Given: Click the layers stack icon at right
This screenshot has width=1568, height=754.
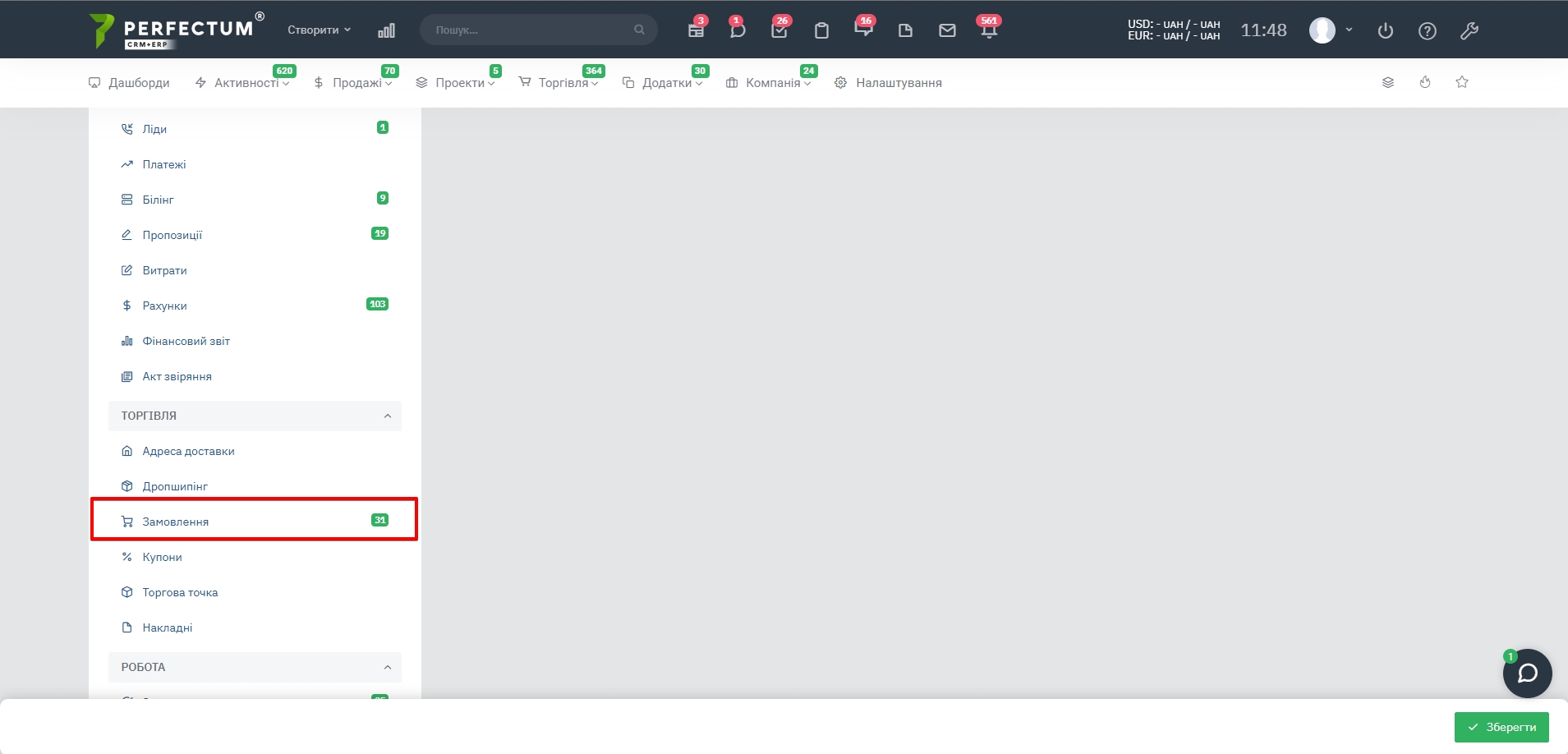Looking at the screenshot, I should pyautogui.click(x=1388, y=82).
